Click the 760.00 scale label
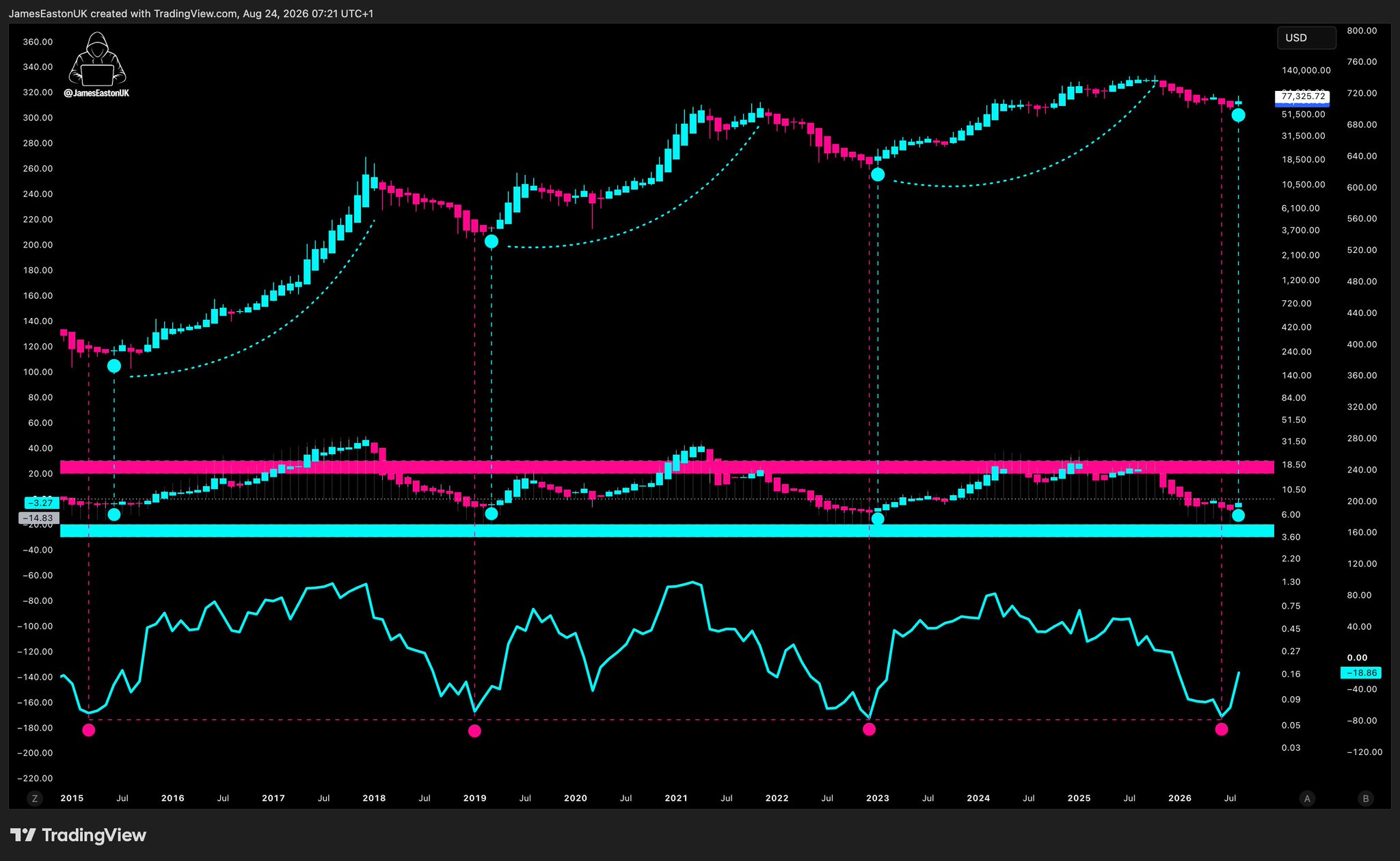 [x=1362, y=62]
